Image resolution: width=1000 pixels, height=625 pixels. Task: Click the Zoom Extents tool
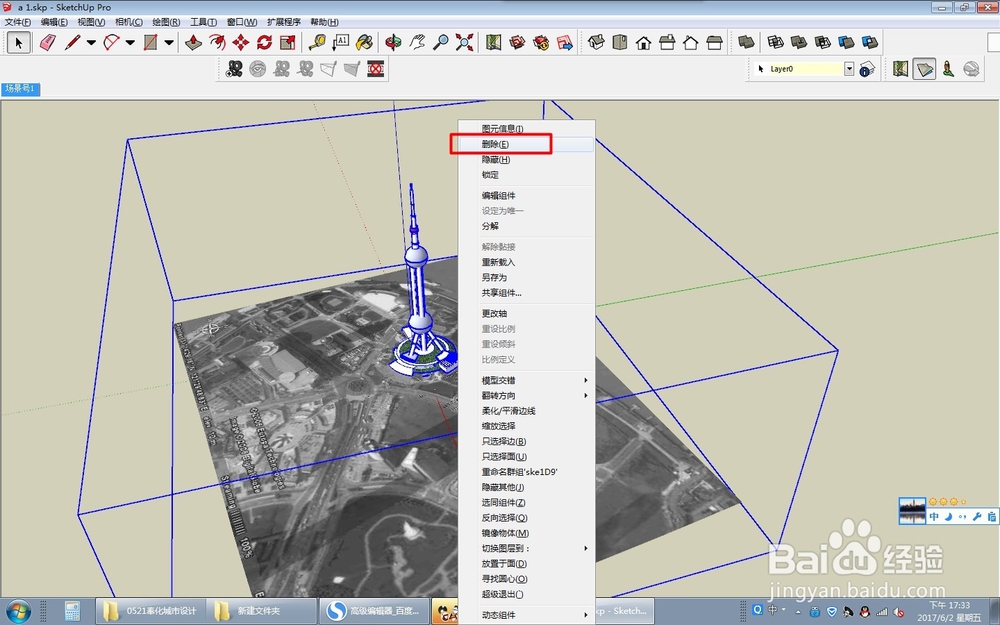(x=464, y=43)
